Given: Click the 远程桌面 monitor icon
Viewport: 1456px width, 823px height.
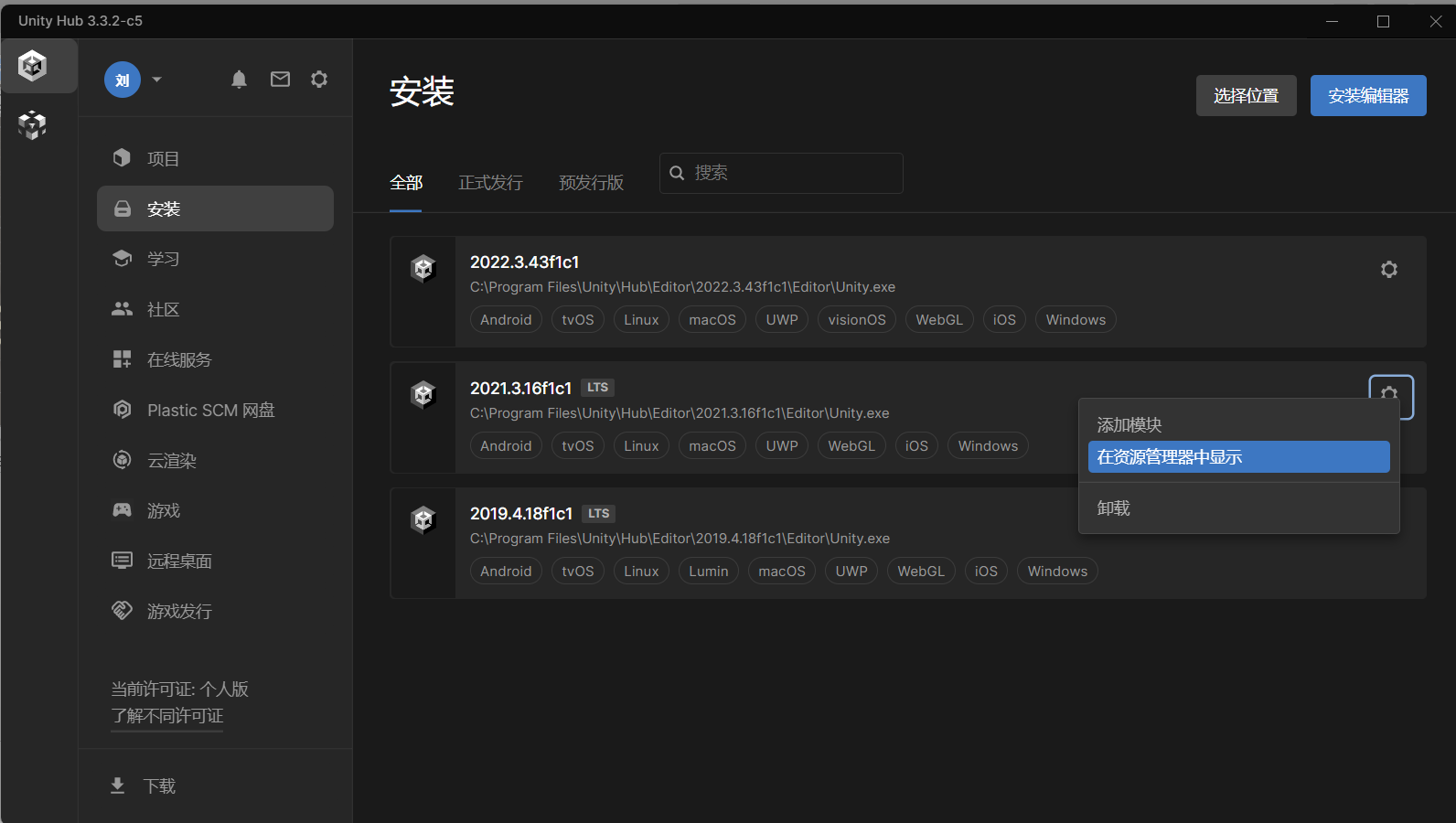Looking at the screenshot, I should click(122, 560).
